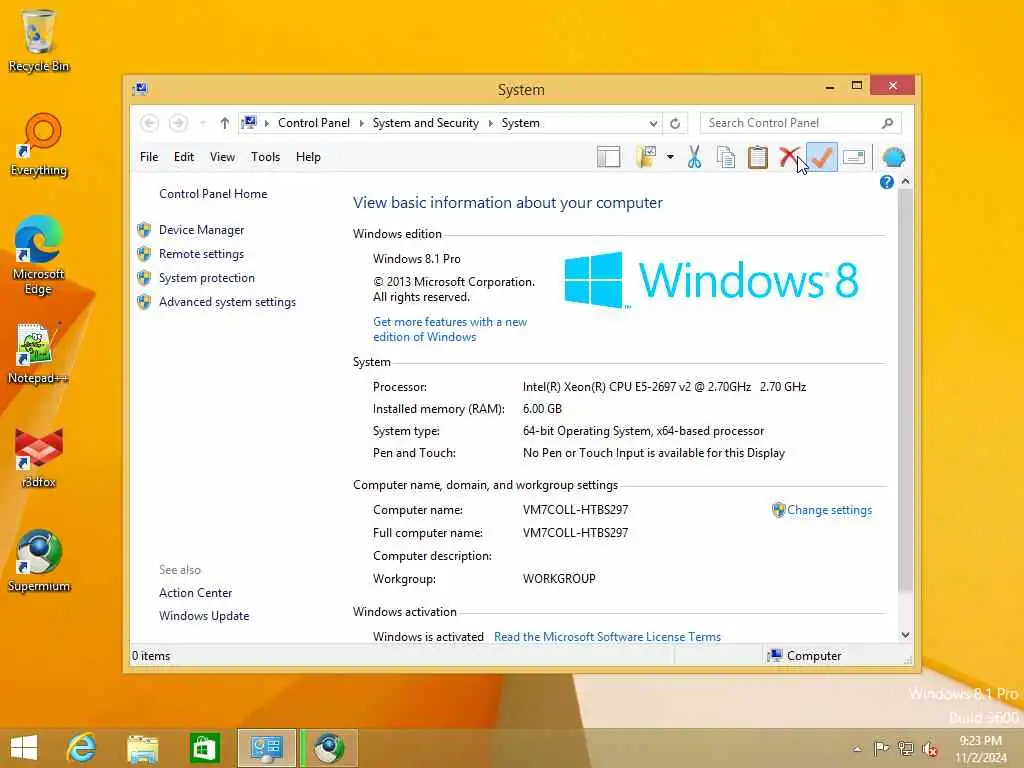Click the folder view options icon
Viewport: 1024px width, 768px height.
point(646,157)
